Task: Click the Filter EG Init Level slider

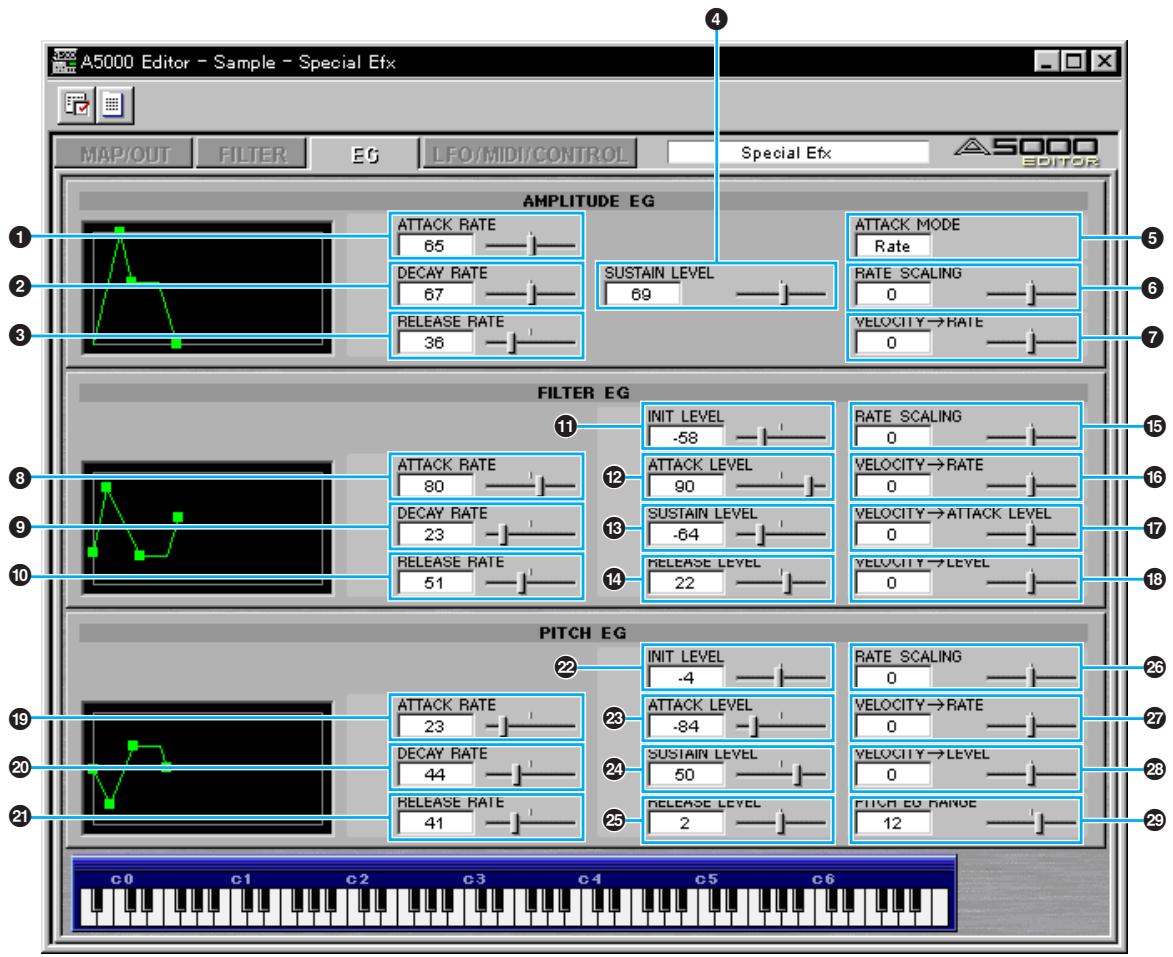Action: coord(782,437)
